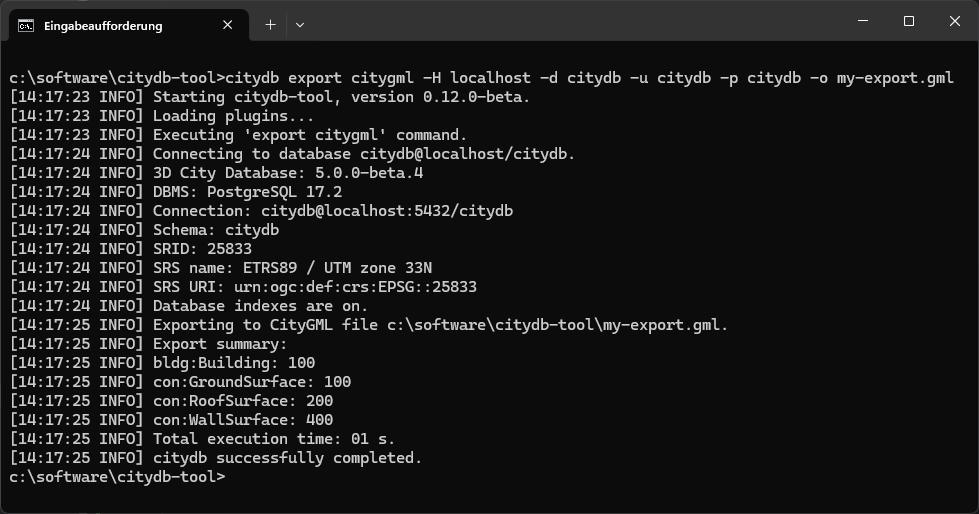Click the Command Prompt icon in tab

tap(26, 25)
